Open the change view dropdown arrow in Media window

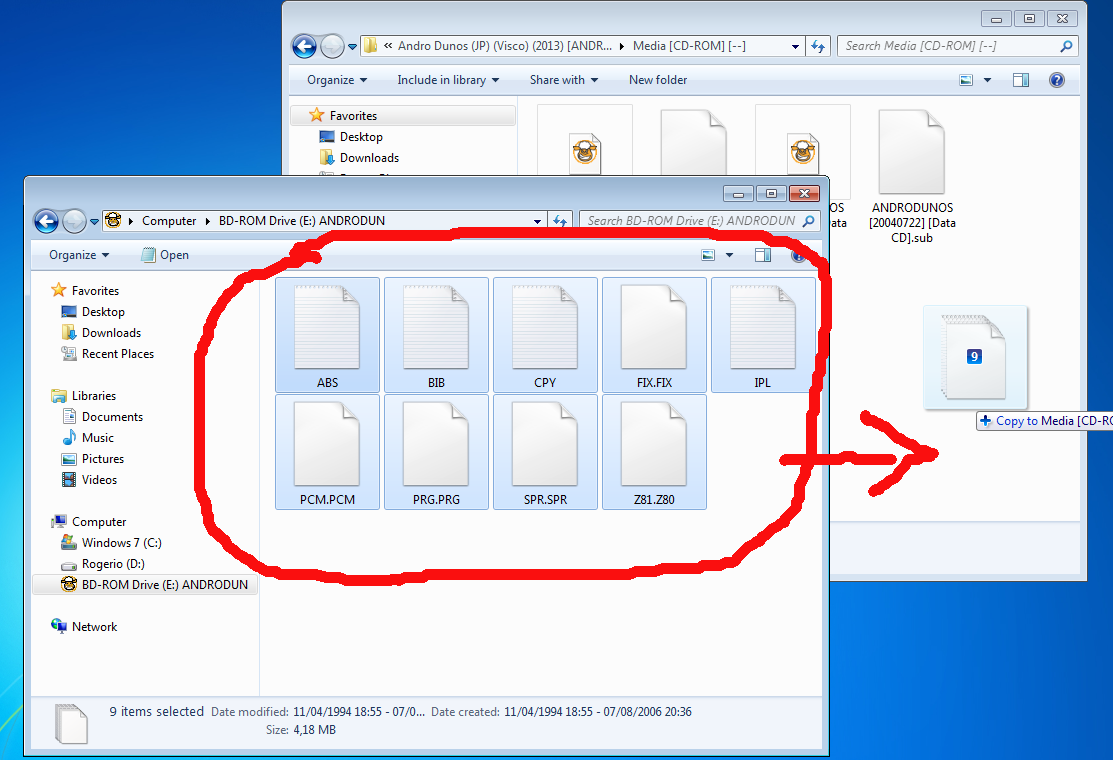987,80
